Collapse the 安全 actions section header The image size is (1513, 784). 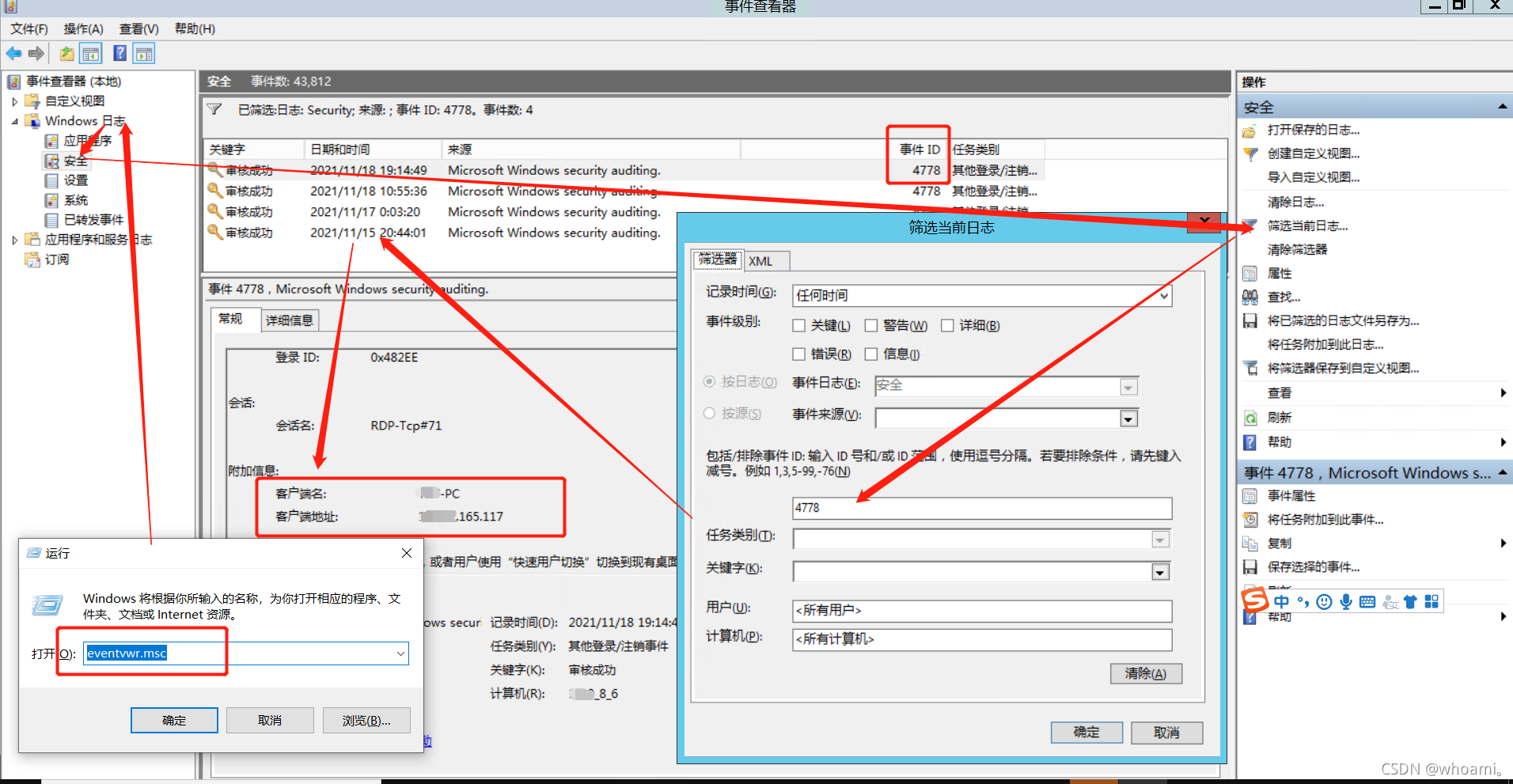pyautogui.click(x=1502, y=107)
